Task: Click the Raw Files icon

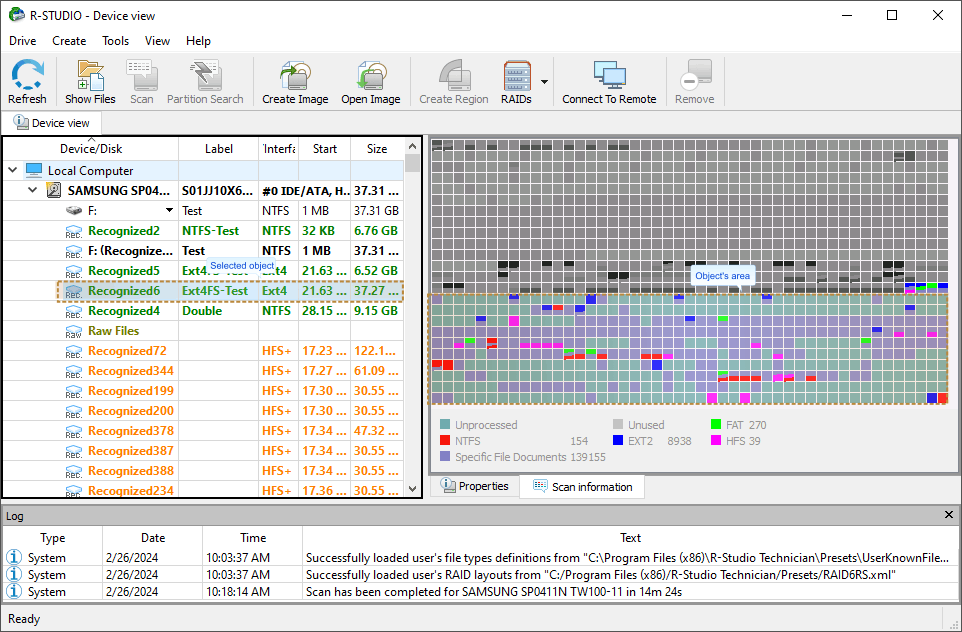Action: click(74, 331)
